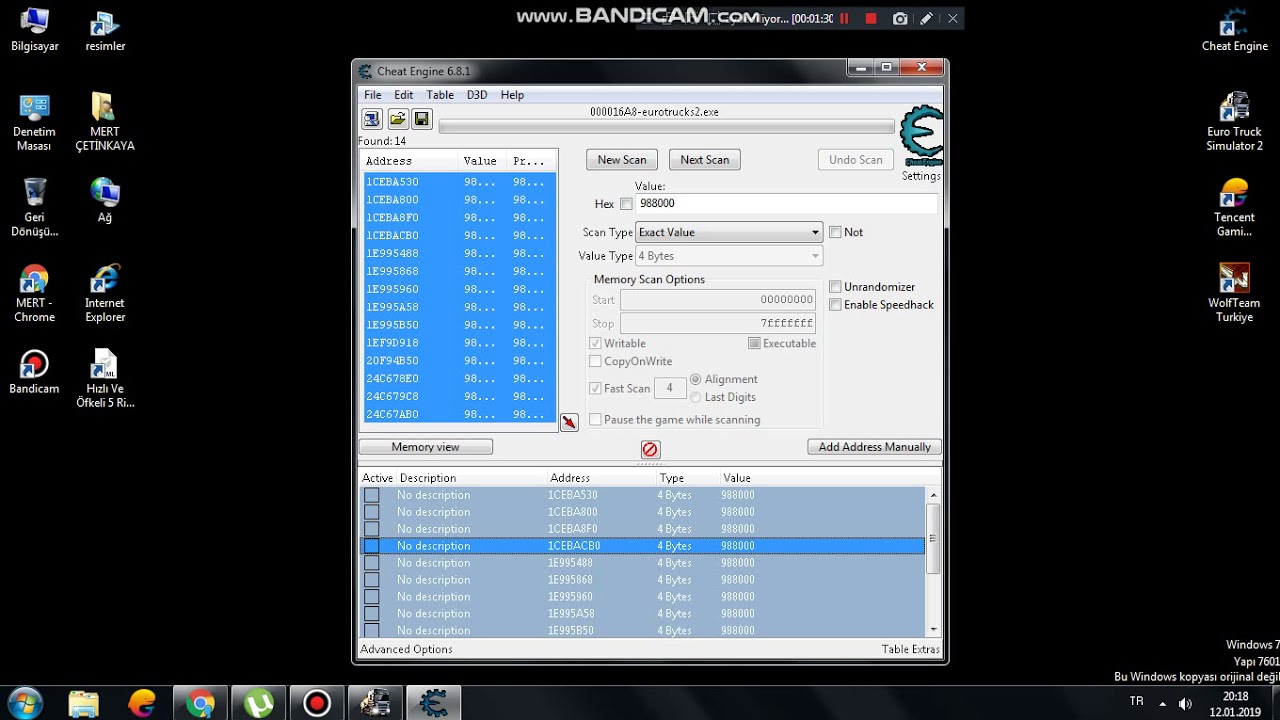Open Internet Explorer desktop icon

pyautogui.click(x=105, y=294)
